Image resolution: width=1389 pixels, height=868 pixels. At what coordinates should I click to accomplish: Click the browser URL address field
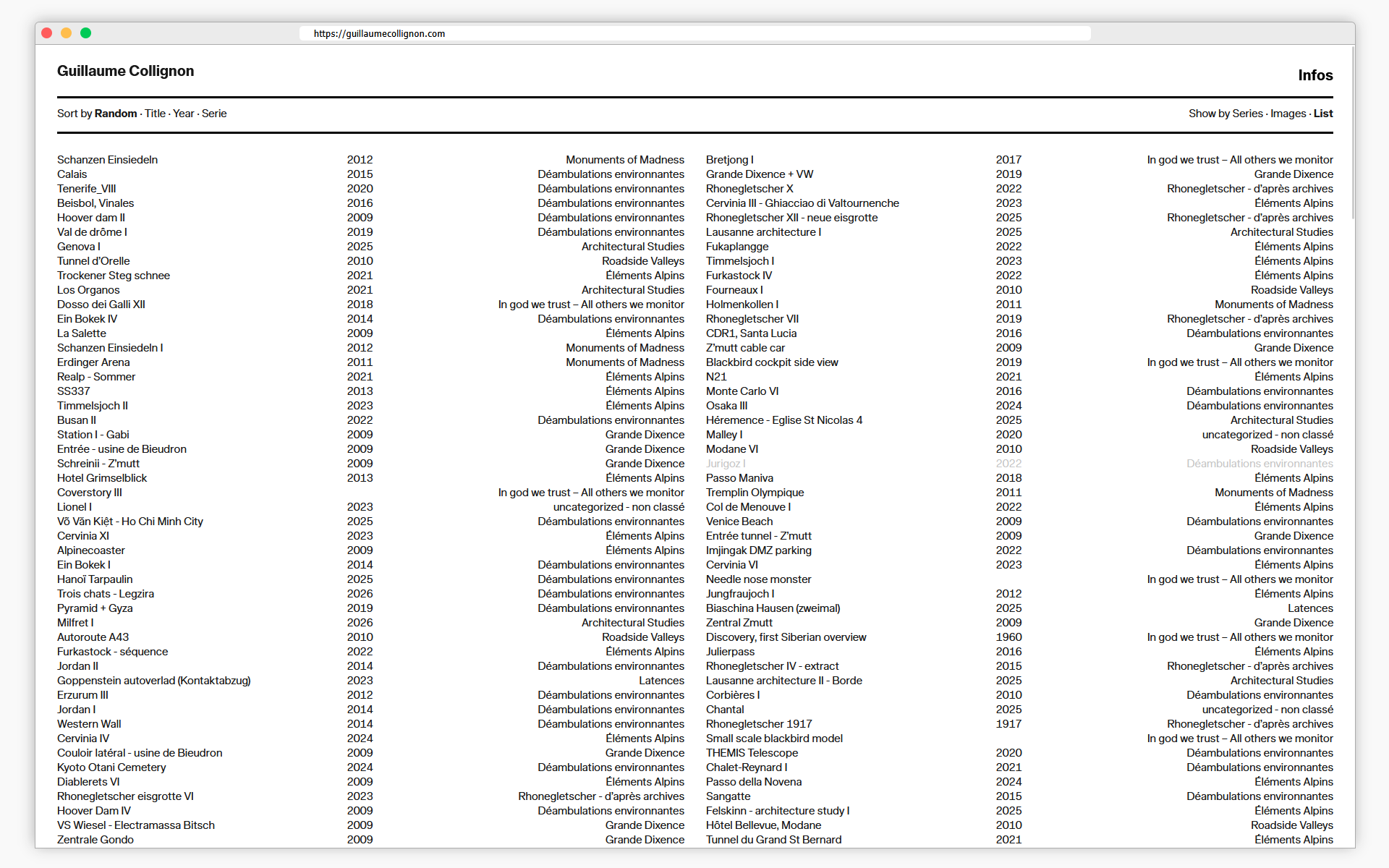(x=694, y=33)
